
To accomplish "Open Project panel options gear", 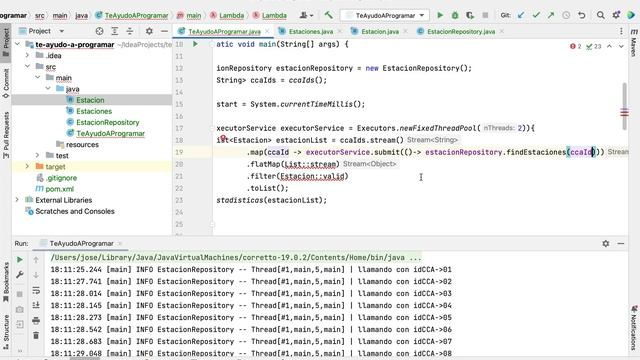I will point(149,31).
